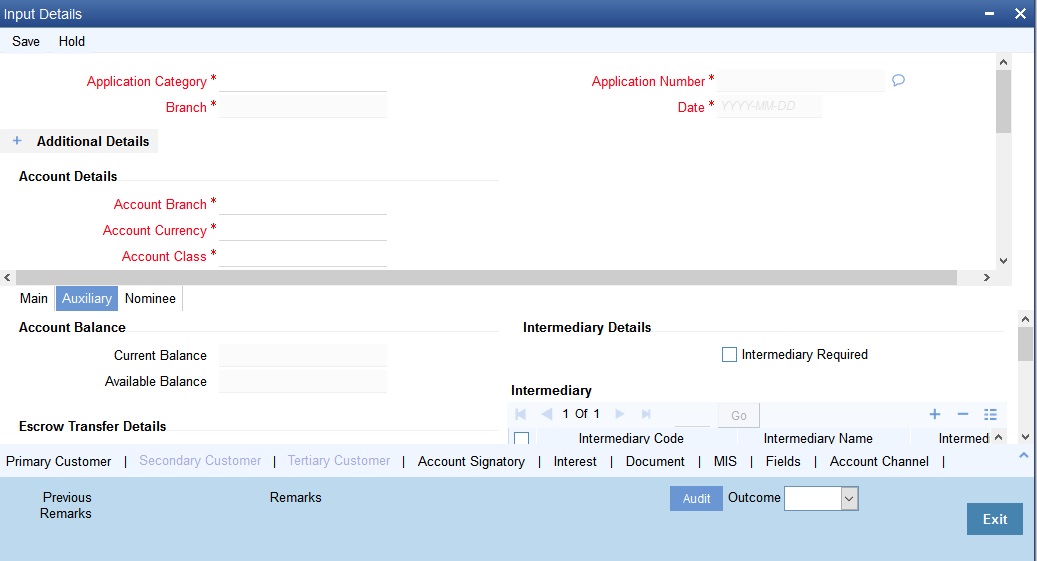
Task: Open the Account Channel section
Action: (x=879, y=461)
